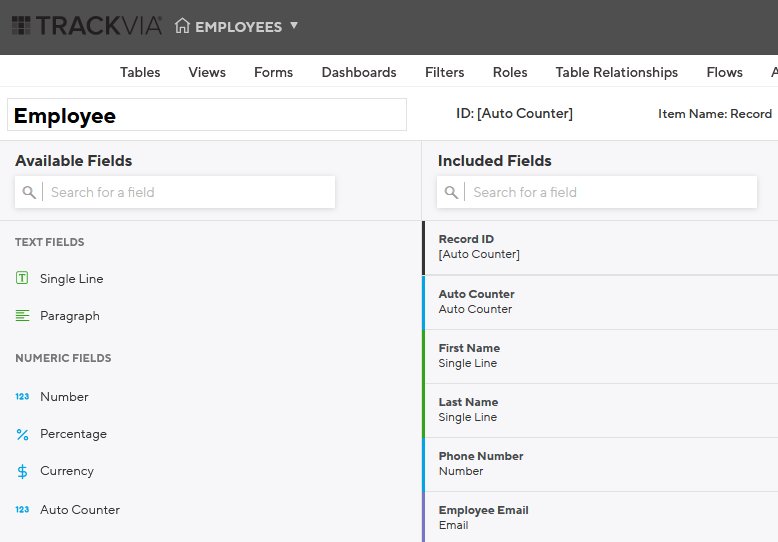Click the Included Fields heading
Image resolution: width=778 pixels, height=542 pixels.
click(x=495, y=161)
